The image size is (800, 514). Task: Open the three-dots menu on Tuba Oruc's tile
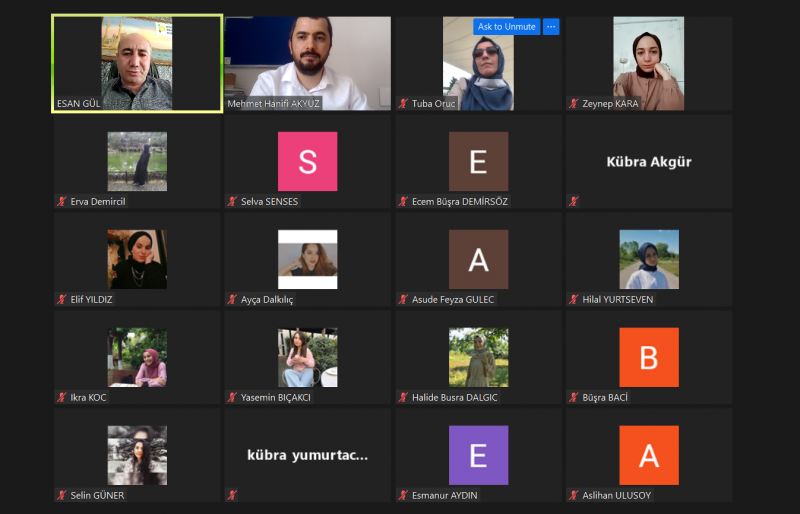[551, 27]
